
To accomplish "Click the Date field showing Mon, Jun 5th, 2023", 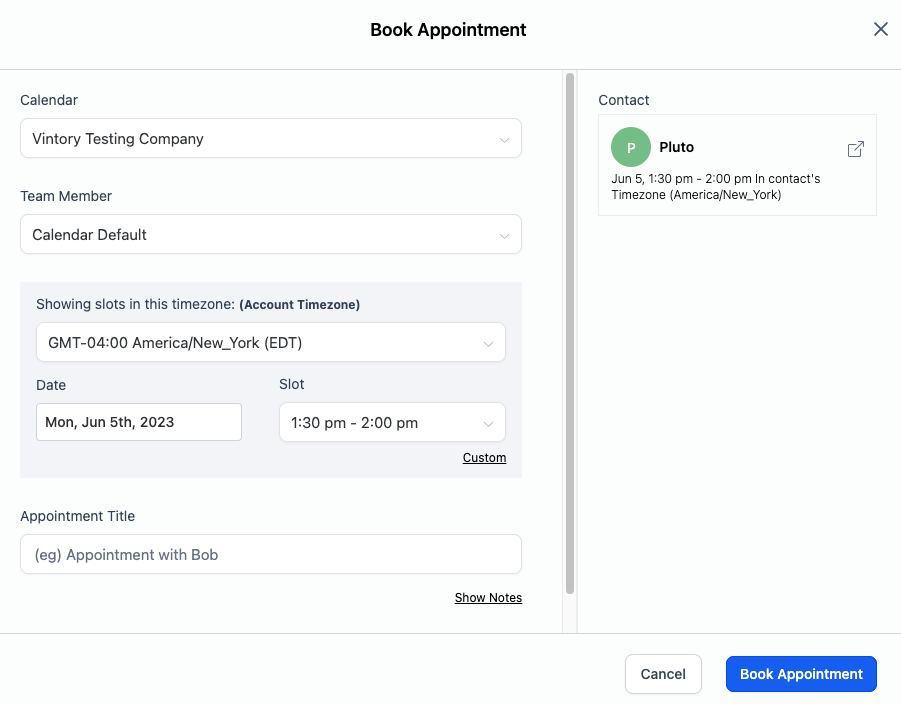I will pyautogui.click(x=139, y=422).
